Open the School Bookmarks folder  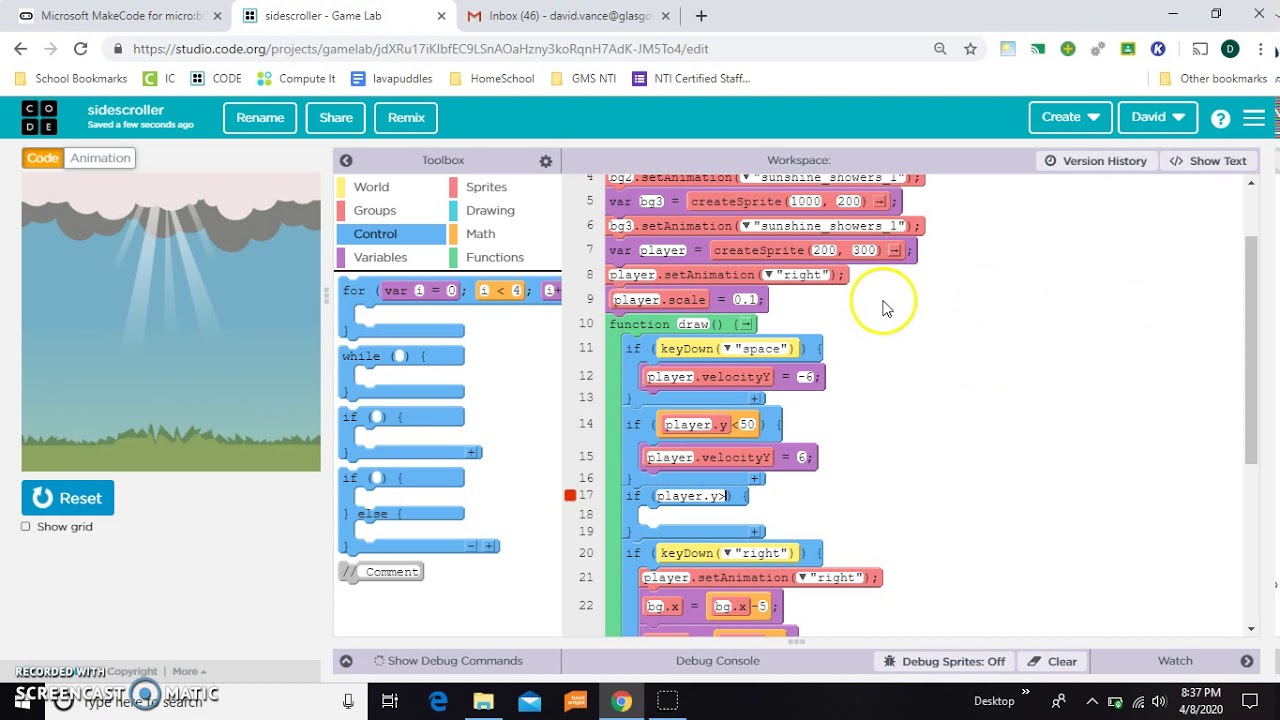click(x=71, y=78)
